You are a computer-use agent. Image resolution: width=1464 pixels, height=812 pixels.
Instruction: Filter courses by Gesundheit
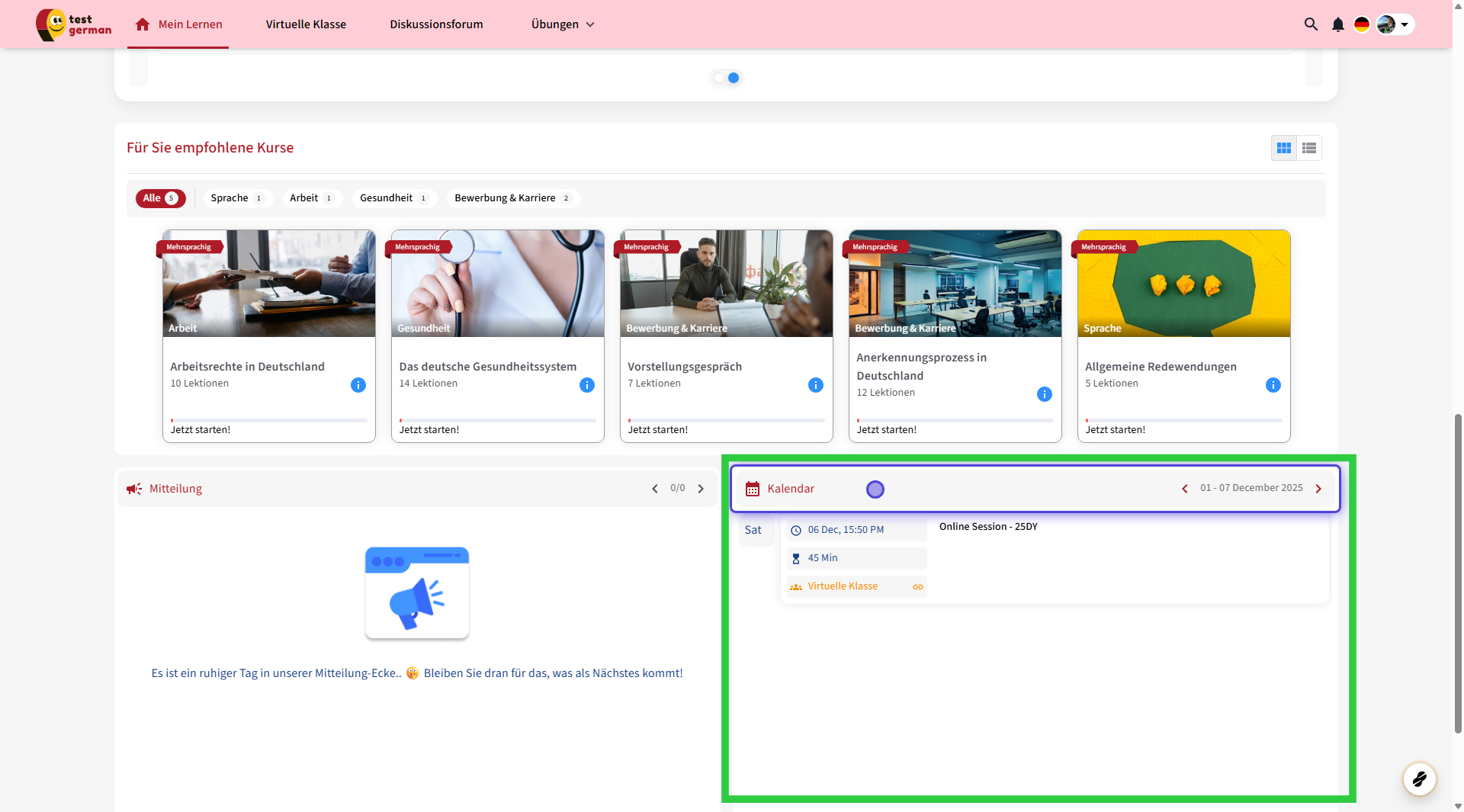point(393,198)
